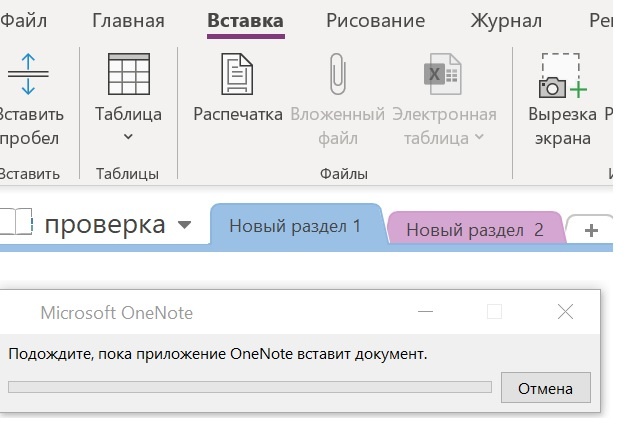Image resolution: width=632 pixels, height=433 pixels.
Task: Click the Вложенный файл paperclip icon
Action: pyautogui.click(x=338, y=74)
